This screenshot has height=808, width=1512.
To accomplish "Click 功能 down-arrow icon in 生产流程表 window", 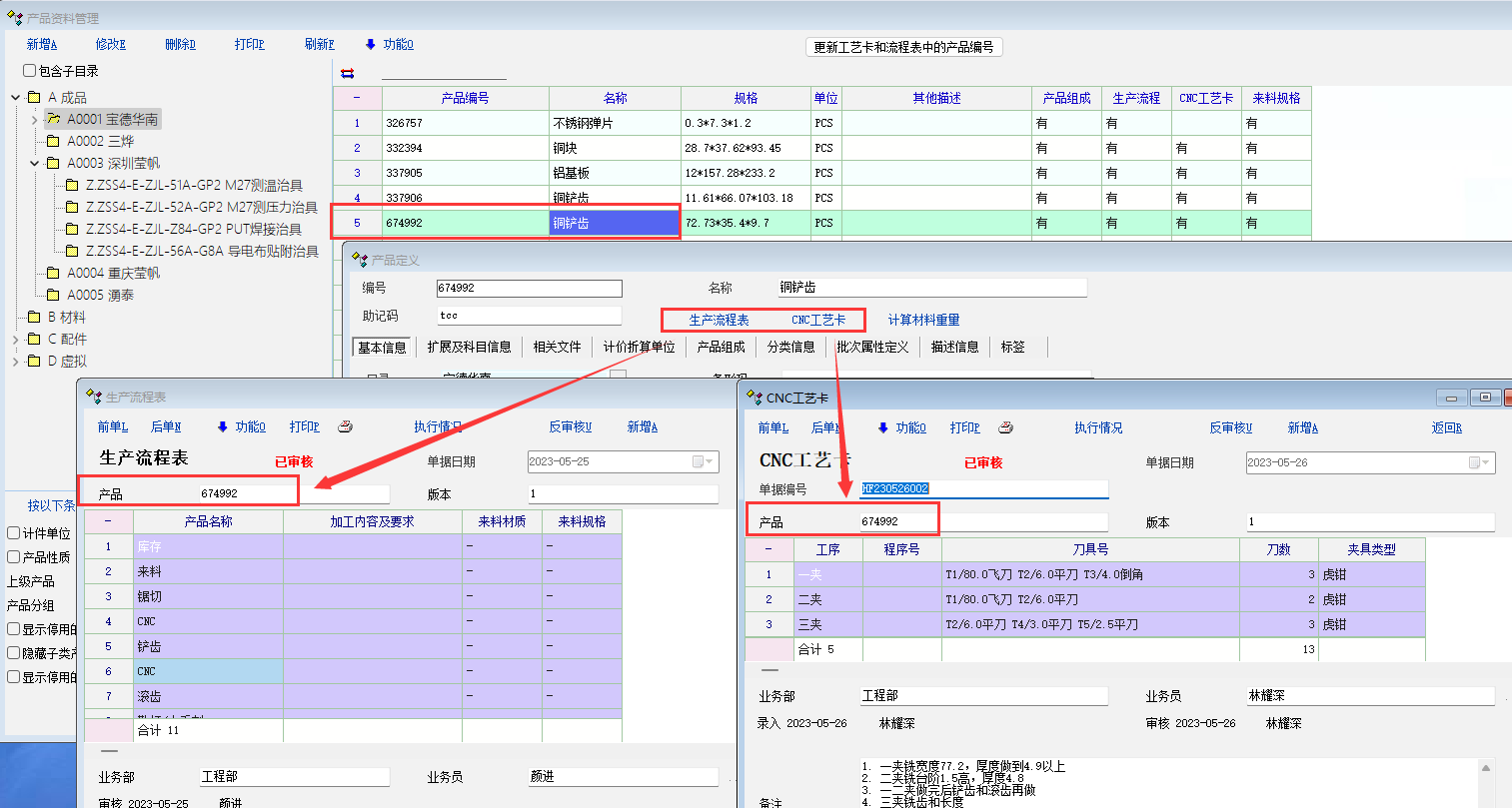I will click(222, 426).
